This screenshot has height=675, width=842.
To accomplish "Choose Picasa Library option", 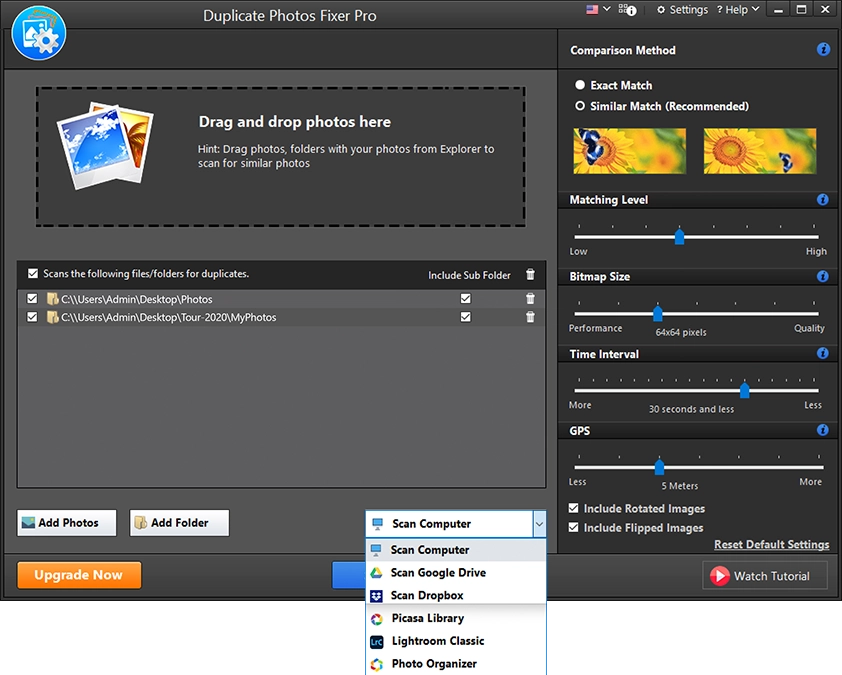I will [x=456, y=618].
